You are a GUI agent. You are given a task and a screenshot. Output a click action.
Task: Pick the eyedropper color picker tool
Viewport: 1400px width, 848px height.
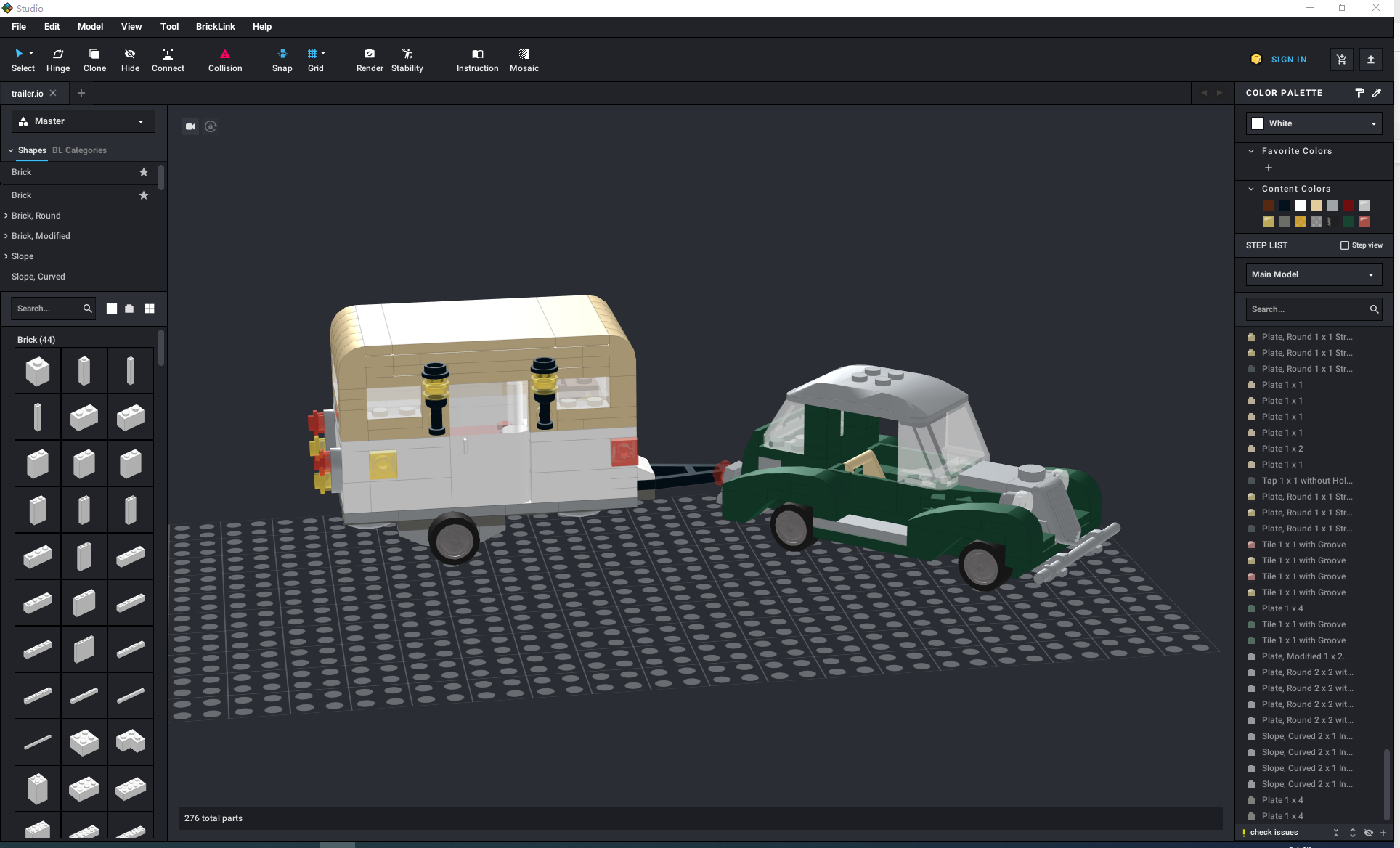pos(1377,93)
